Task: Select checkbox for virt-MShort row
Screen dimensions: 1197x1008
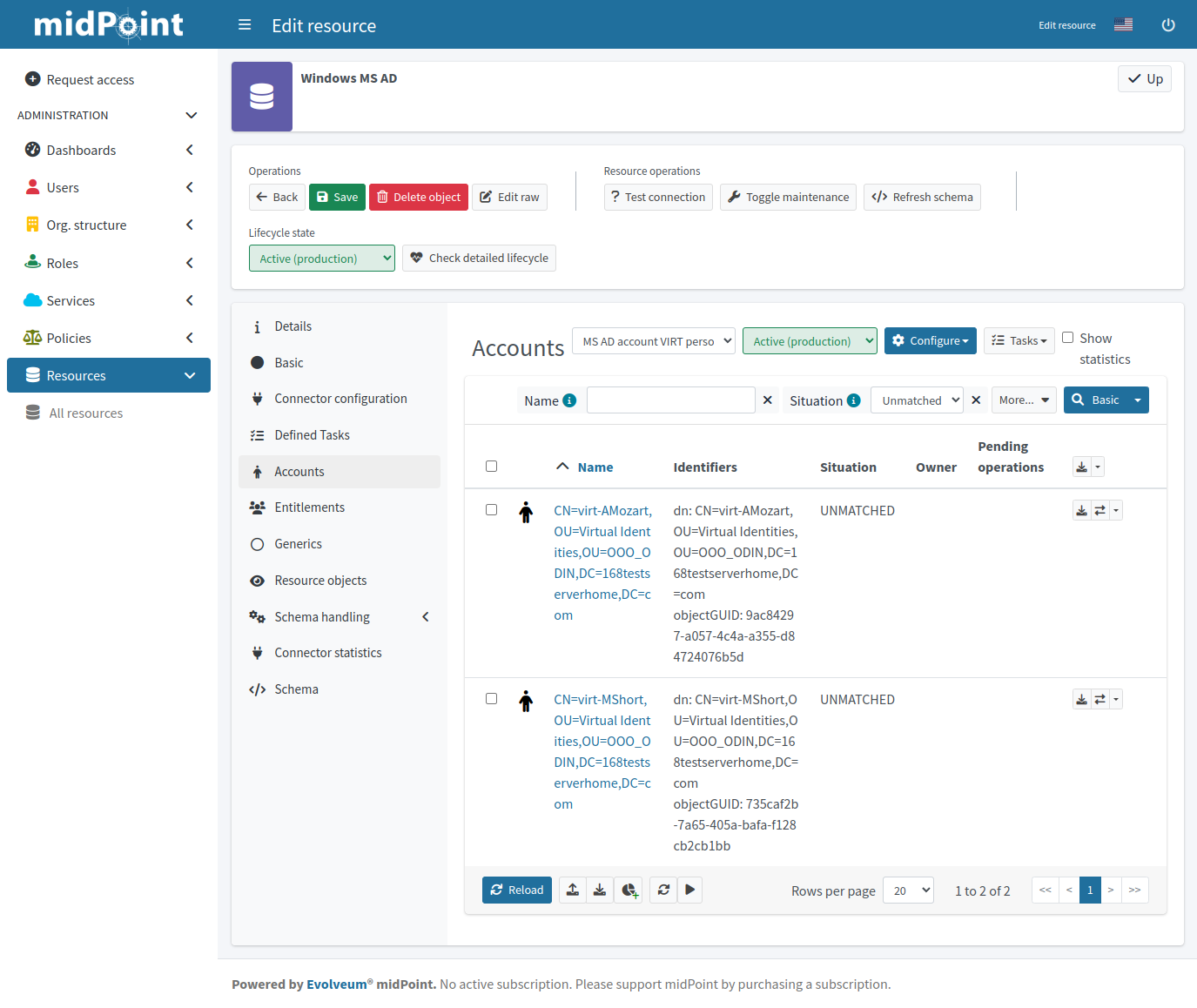Action: tap(491, 699)
